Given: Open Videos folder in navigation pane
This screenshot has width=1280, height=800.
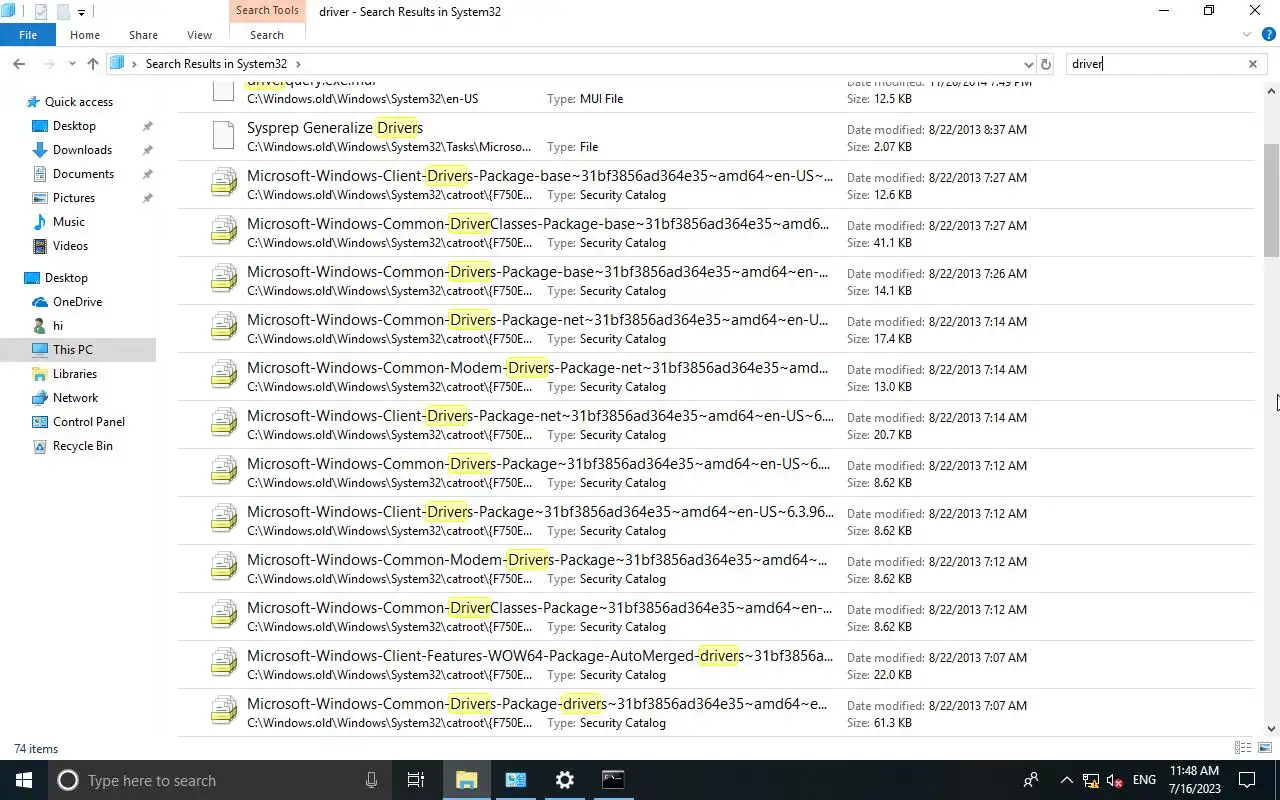Looking at the screenshot, I should pyautogui.click(x=70, y=246).
